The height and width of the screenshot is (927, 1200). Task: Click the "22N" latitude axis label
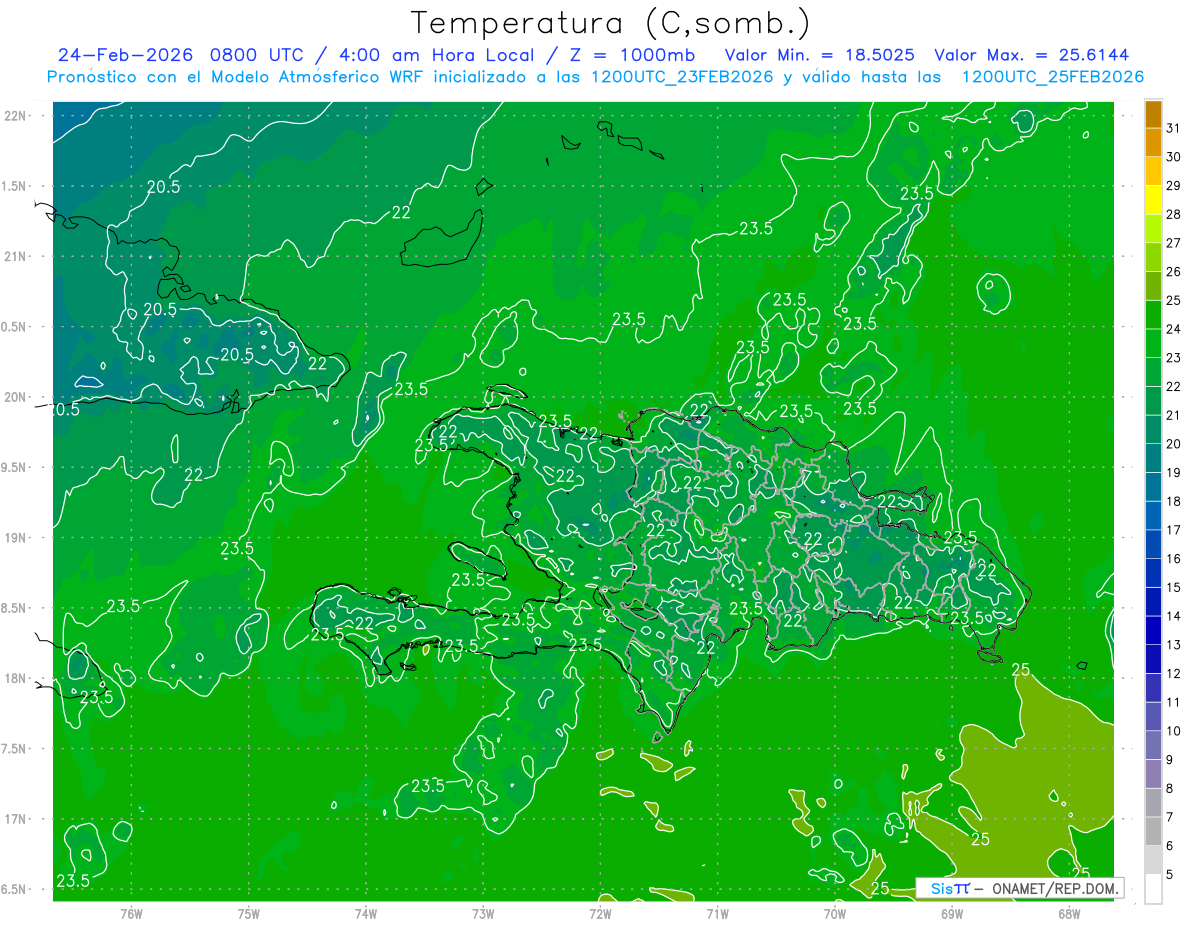[x=15, y=116]
